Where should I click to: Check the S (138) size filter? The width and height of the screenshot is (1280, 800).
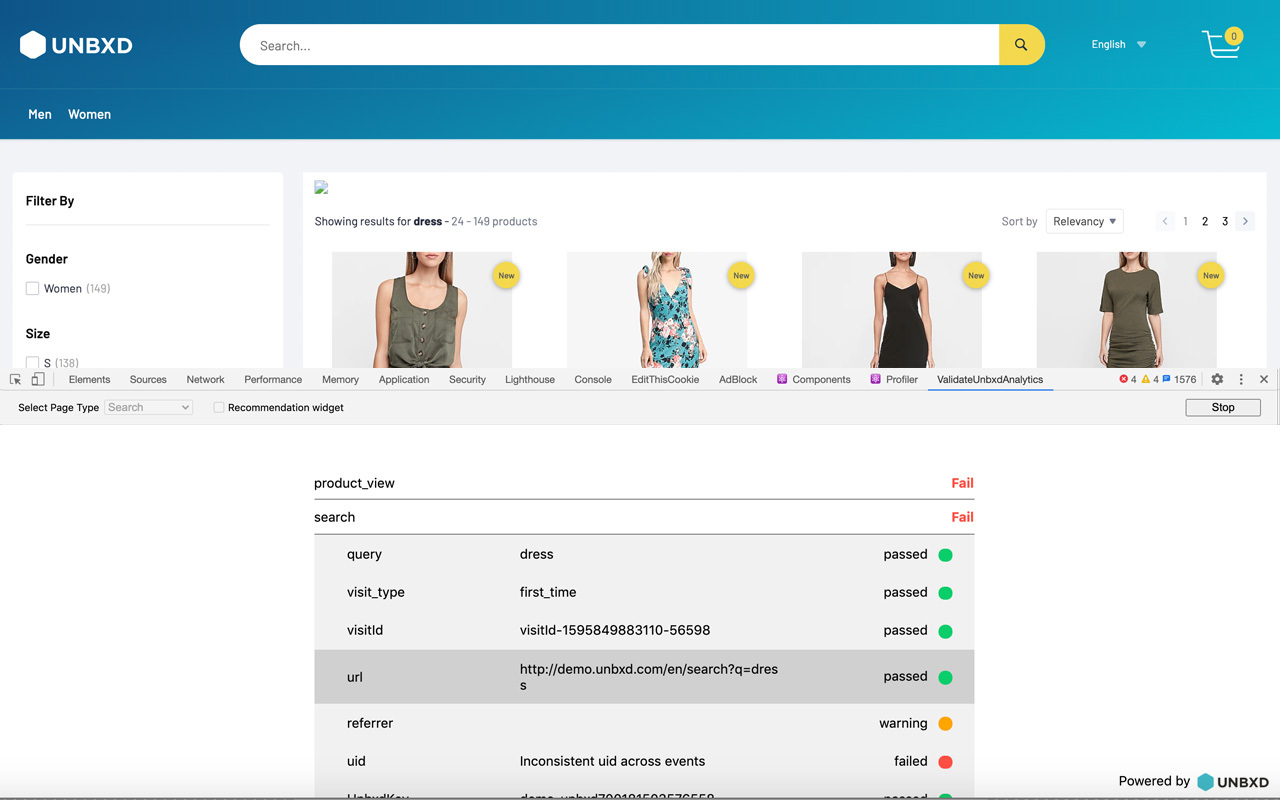[32, 362]
